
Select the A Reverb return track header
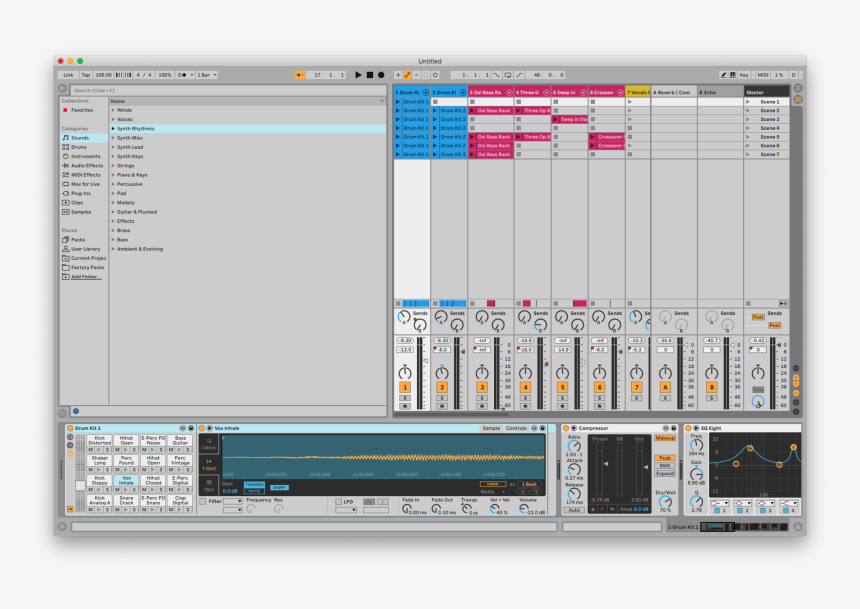click(674, 92)
